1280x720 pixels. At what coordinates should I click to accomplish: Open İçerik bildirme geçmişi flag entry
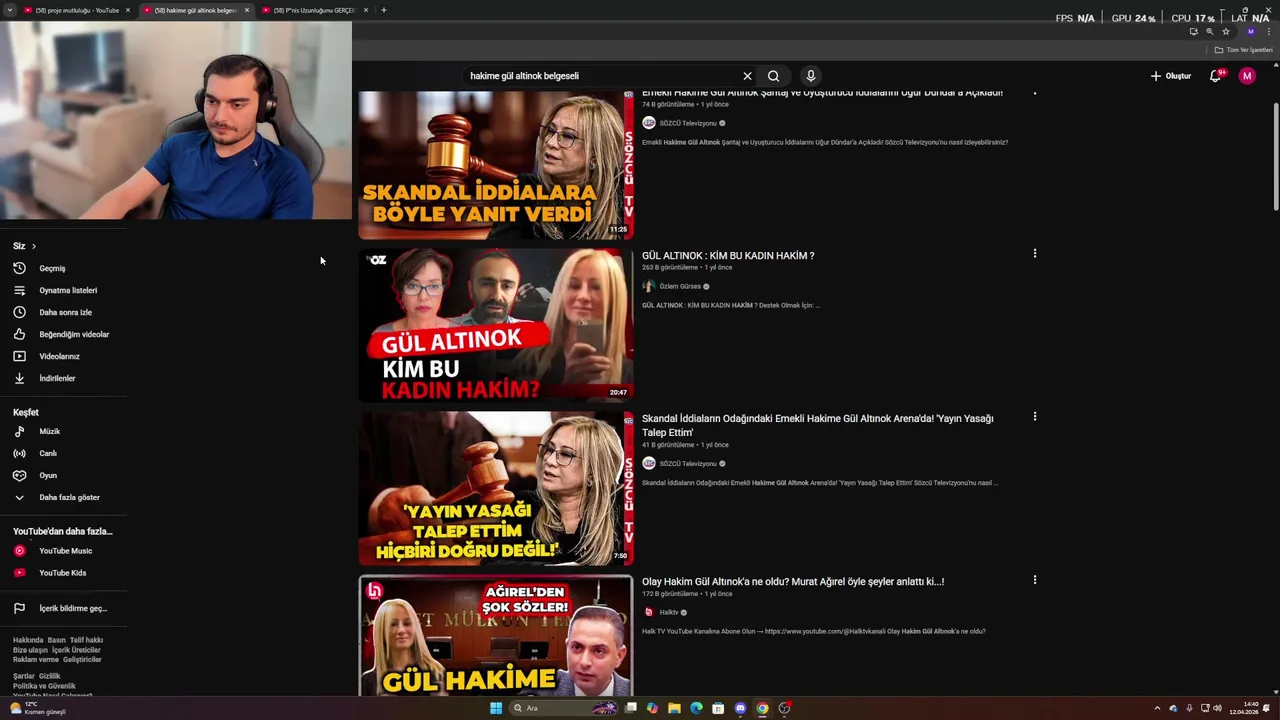point(72,608)
